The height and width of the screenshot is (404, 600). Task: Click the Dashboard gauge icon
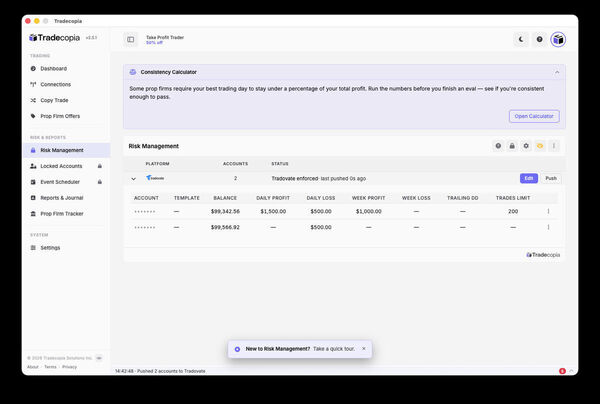coord(33,68)
